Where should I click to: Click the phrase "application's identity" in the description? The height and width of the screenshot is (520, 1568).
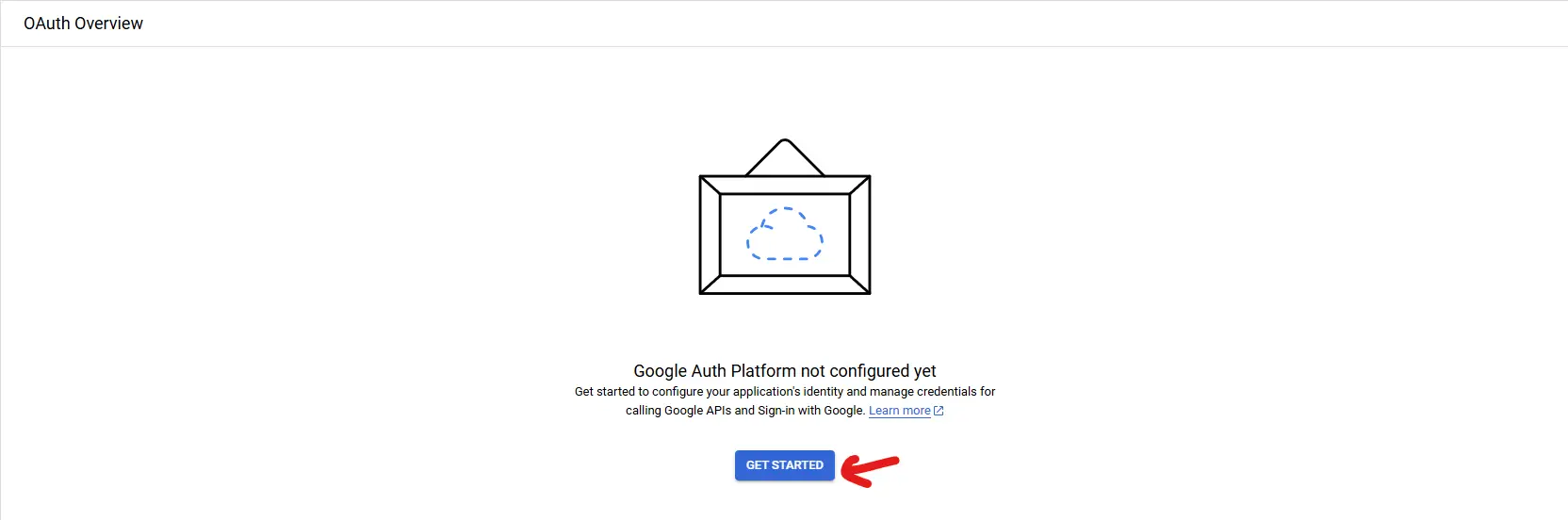tap(787, 392)
